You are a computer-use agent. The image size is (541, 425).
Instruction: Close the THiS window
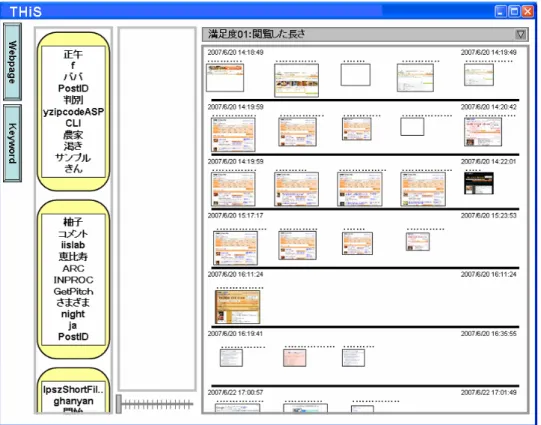click(x=528, y=11)
